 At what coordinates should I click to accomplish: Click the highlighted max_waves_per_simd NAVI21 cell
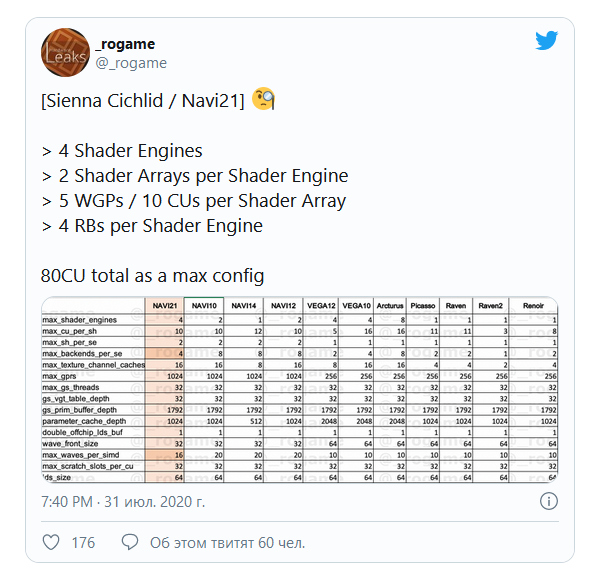point(164,455)
